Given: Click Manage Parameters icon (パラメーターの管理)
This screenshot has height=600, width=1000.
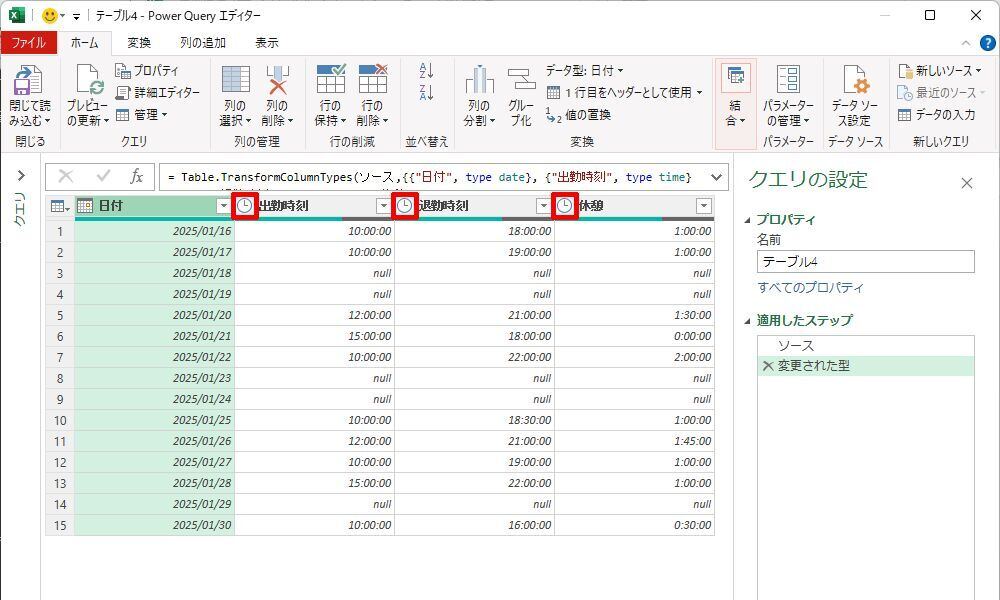Looking at the screenshot, I should pyautogui.click(x=788, y=79).
